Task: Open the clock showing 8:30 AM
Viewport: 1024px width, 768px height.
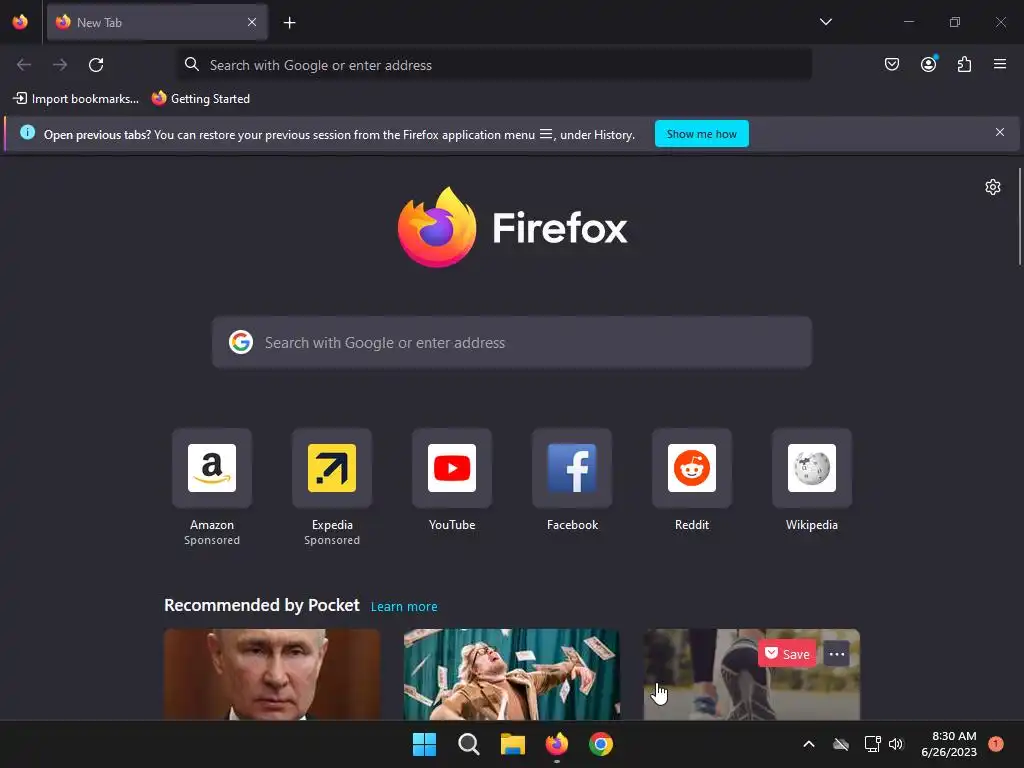Action: (948, 744)
